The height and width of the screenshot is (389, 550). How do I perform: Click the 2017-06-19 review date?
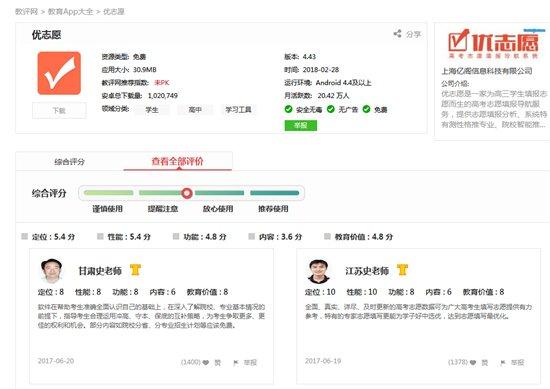pos(323,361)
